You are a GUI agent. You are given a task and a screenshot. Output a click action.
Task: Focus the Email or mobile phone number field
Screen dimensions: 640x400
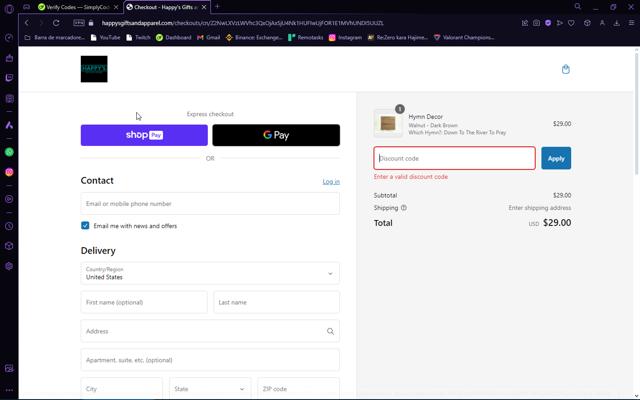[x=210, y=204]
